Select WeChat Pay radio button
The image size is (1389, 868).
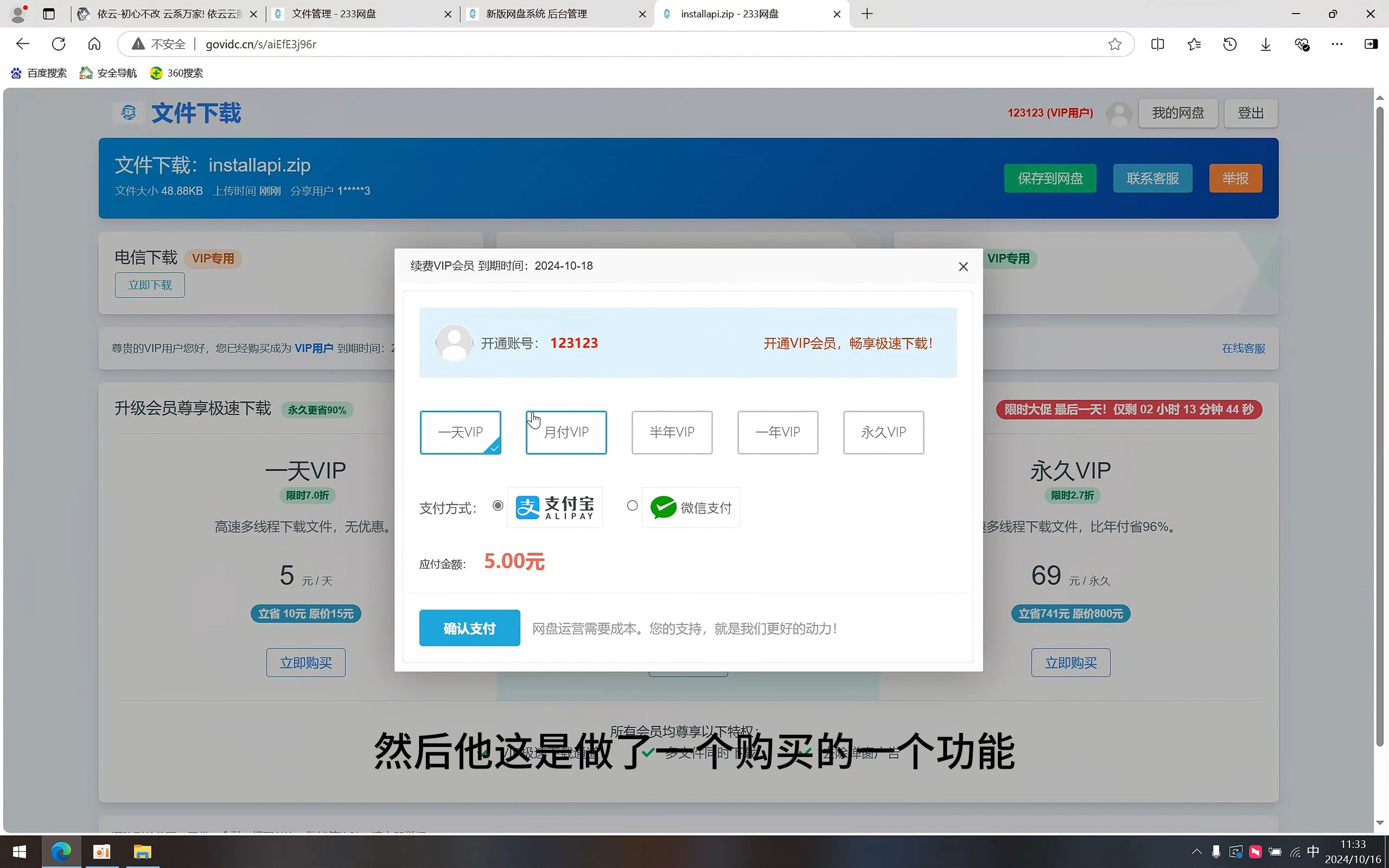[x=632, y=506]
